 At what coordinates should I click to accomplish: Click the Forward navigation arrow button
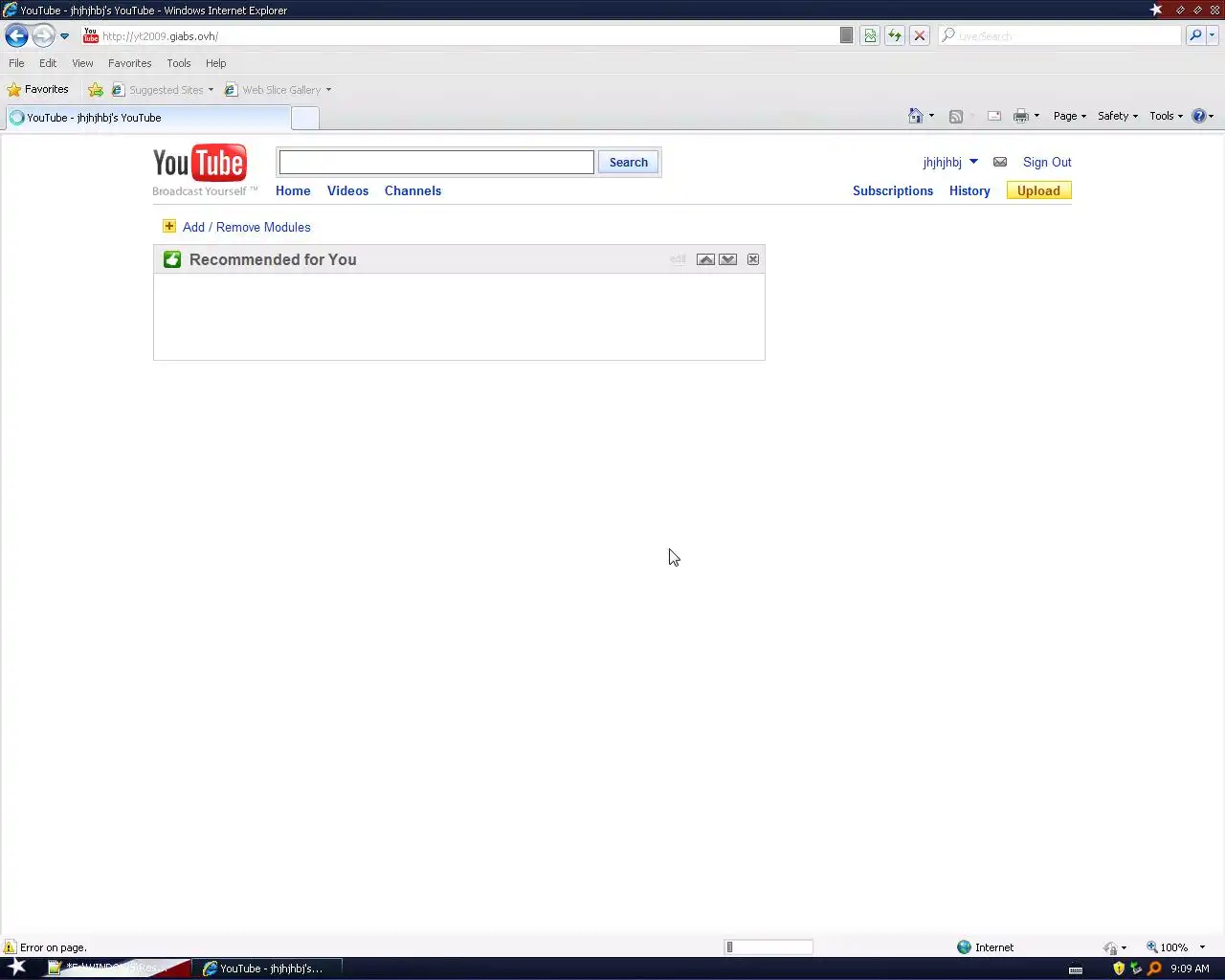(43, 35)
